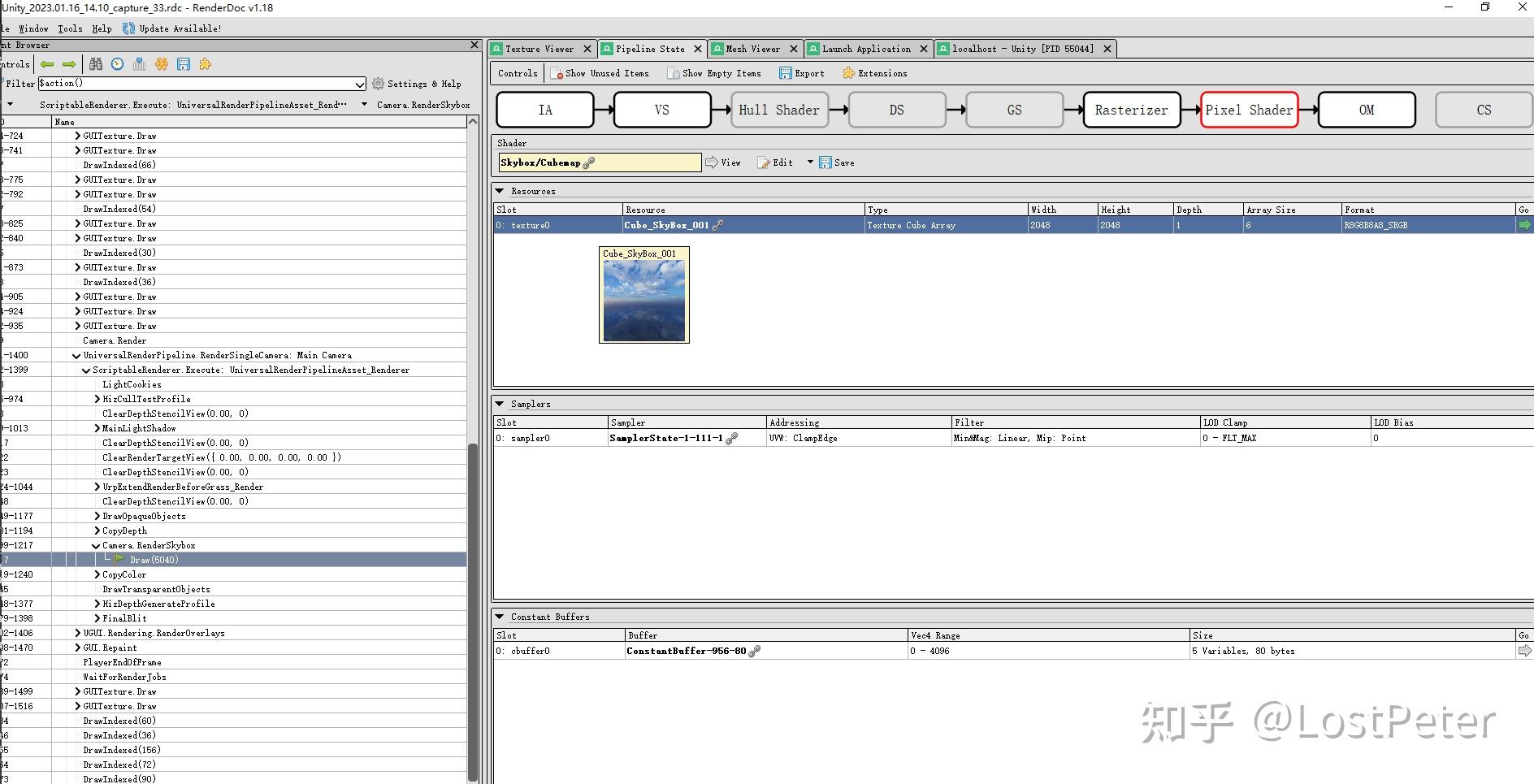Select the DS pipeline stage
The width and height of the screenshot is (1534, 784).
[897, 110]
